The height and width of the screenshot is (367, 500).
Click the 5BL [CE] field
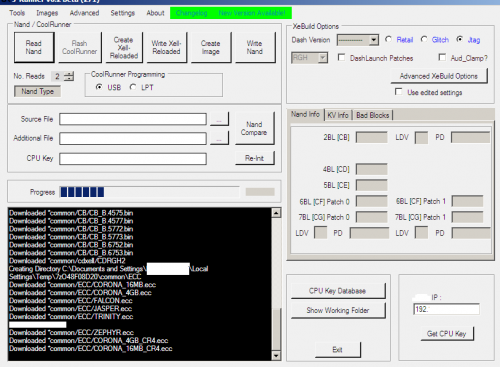click(372, 185)
